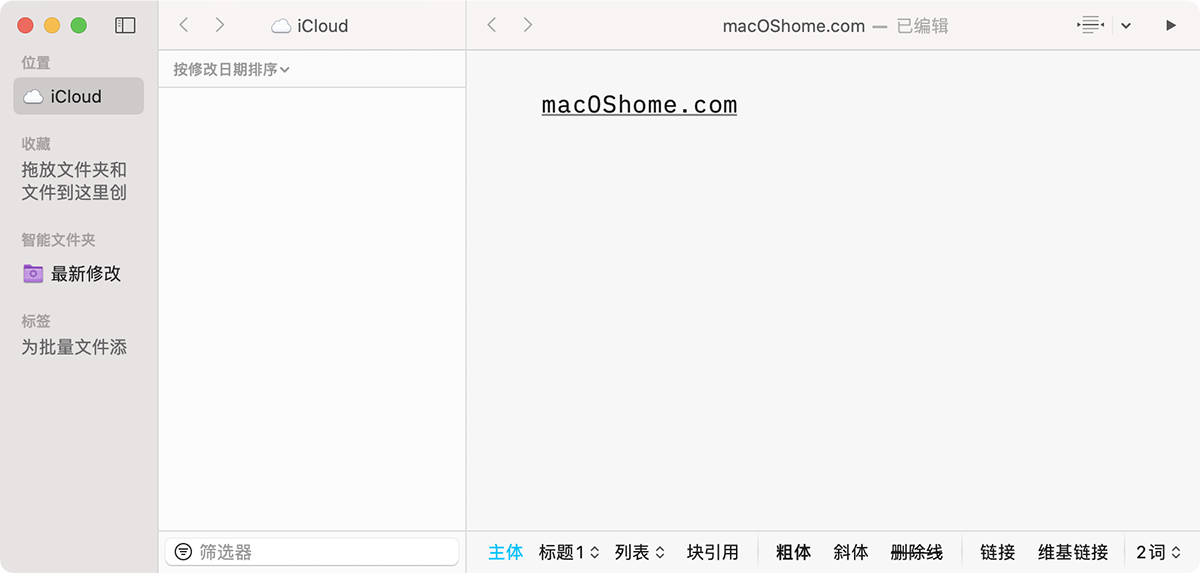The height and width of the screenshot is (573, 1200).
Task: Toggle 斜体 italic formatting
Action: coord(851,552)
